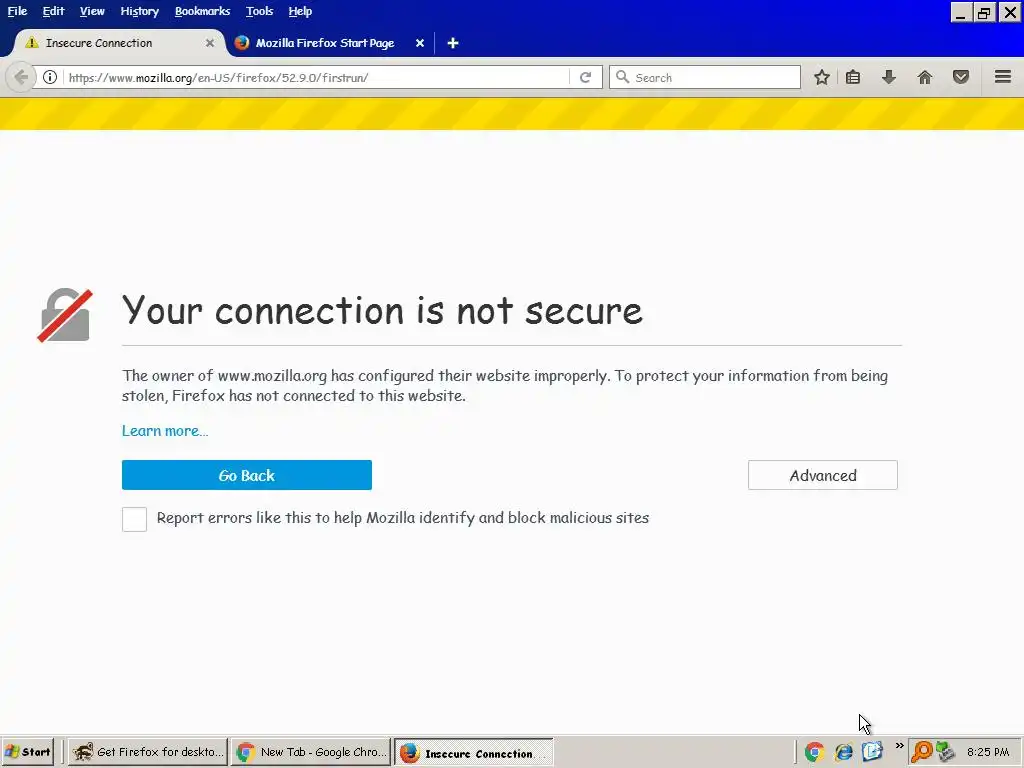Close the Insecure Connection tab

point(210,43)
